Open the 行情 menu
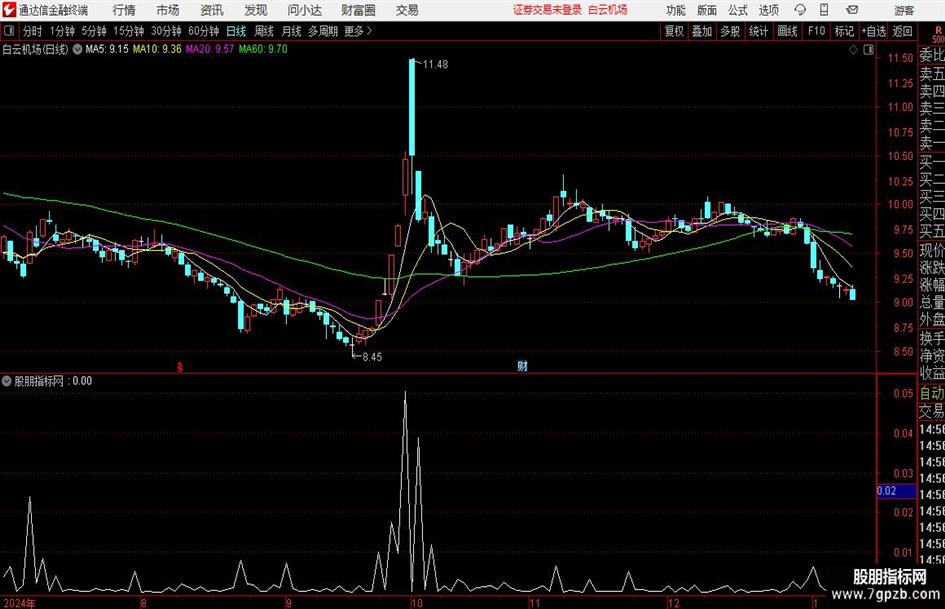The width and height of the screenshot is (945, 609). 124,10
